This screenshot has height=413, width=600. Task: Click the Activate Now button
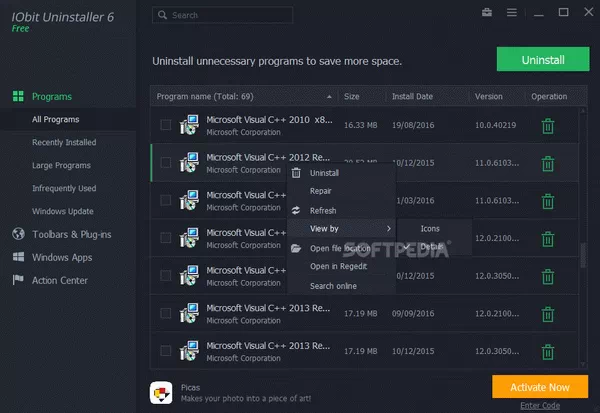[540, 387]
